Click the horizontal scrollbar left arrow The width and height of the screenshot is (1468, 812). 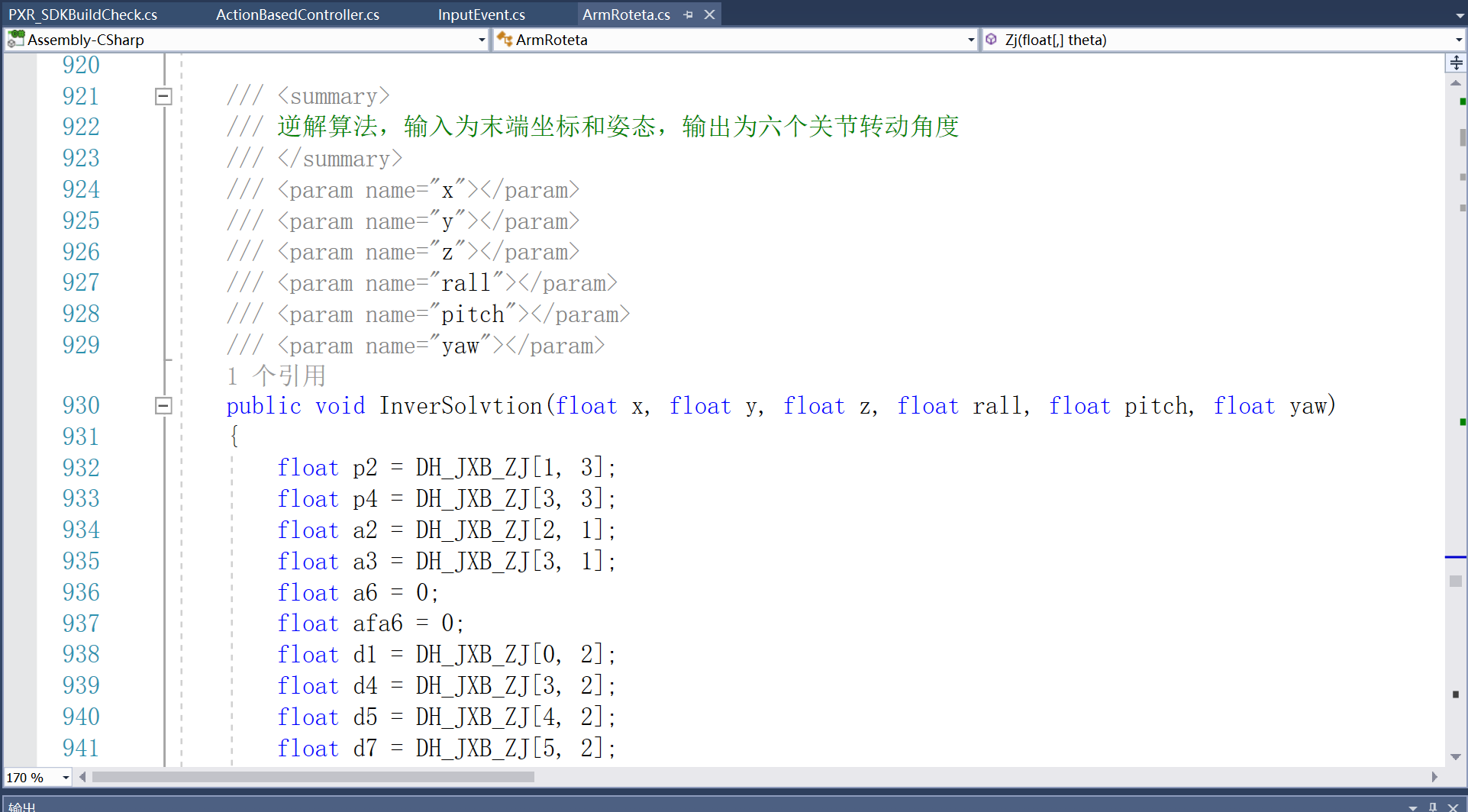point(82,777)
